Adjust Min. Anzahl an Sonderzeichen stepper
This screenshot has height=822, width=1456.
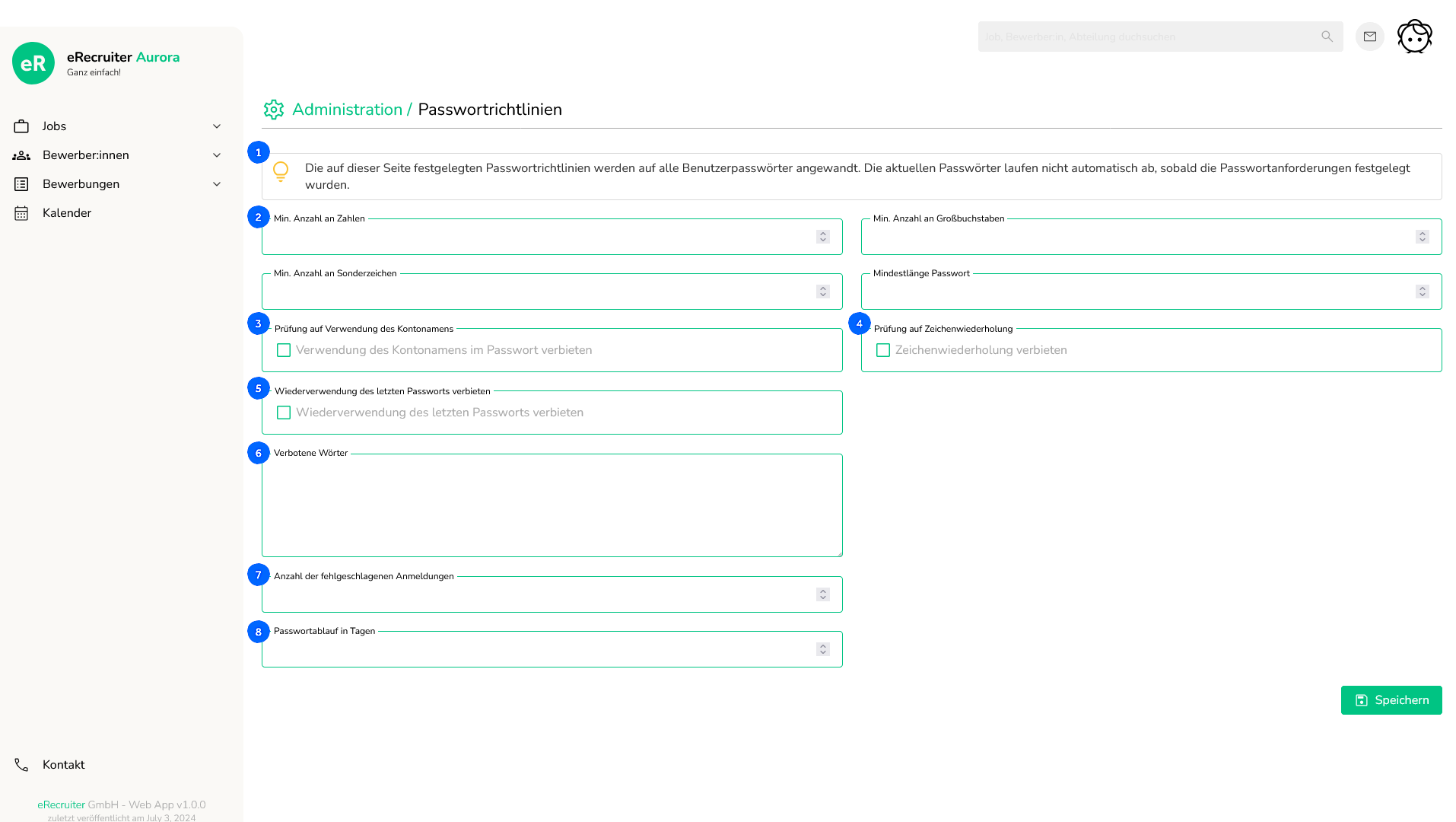(823, 292)
